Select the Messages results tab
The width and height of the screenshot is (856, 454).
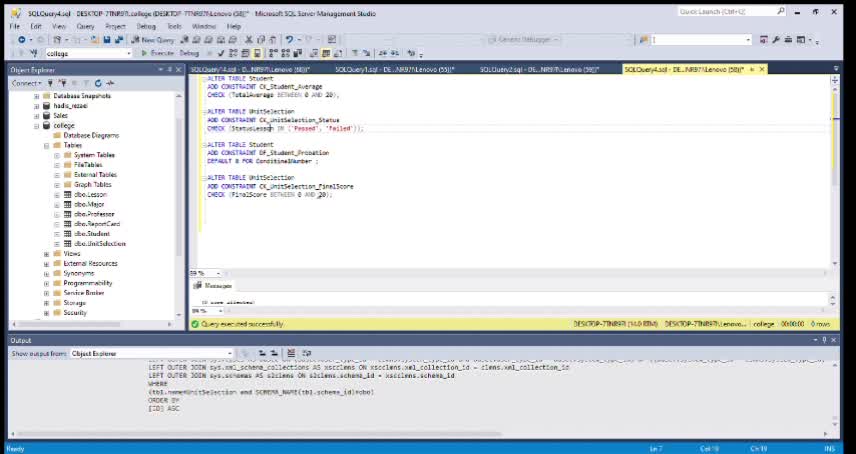pyautogui.click(x=213, y=285)
